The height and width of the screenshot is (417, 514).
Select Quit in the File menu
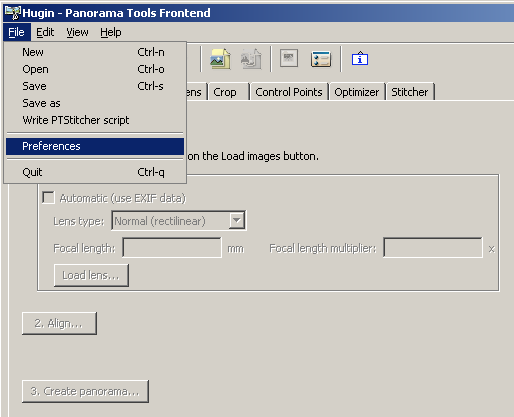coord(95,172)
